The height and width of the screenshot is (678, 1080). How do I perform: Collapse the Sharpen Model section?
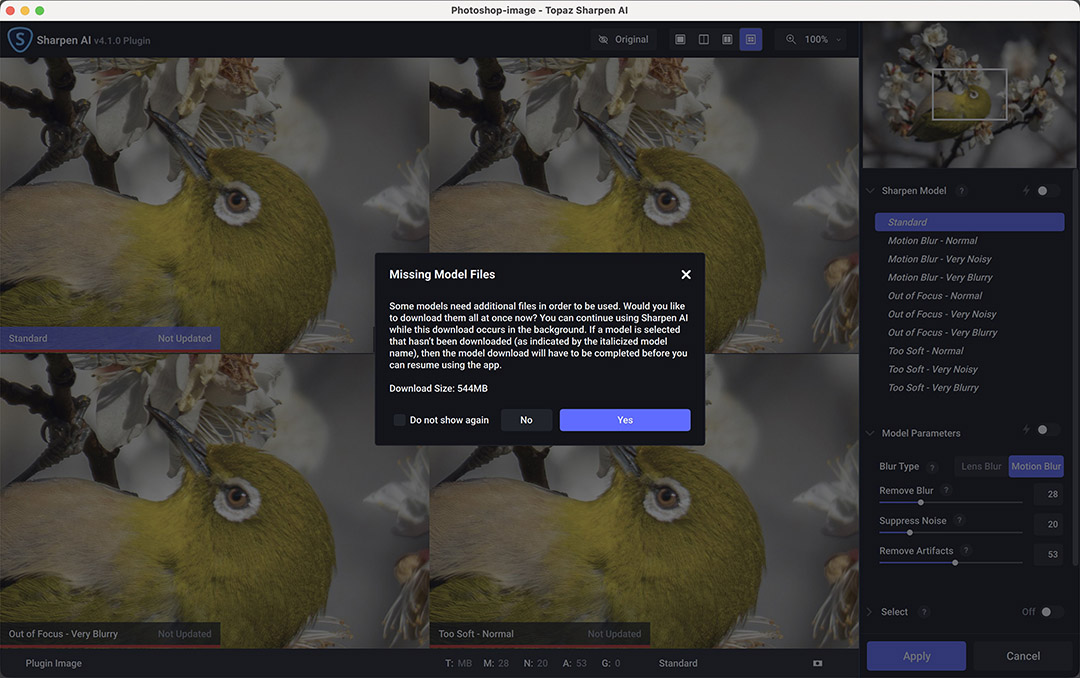pos(870,191)
